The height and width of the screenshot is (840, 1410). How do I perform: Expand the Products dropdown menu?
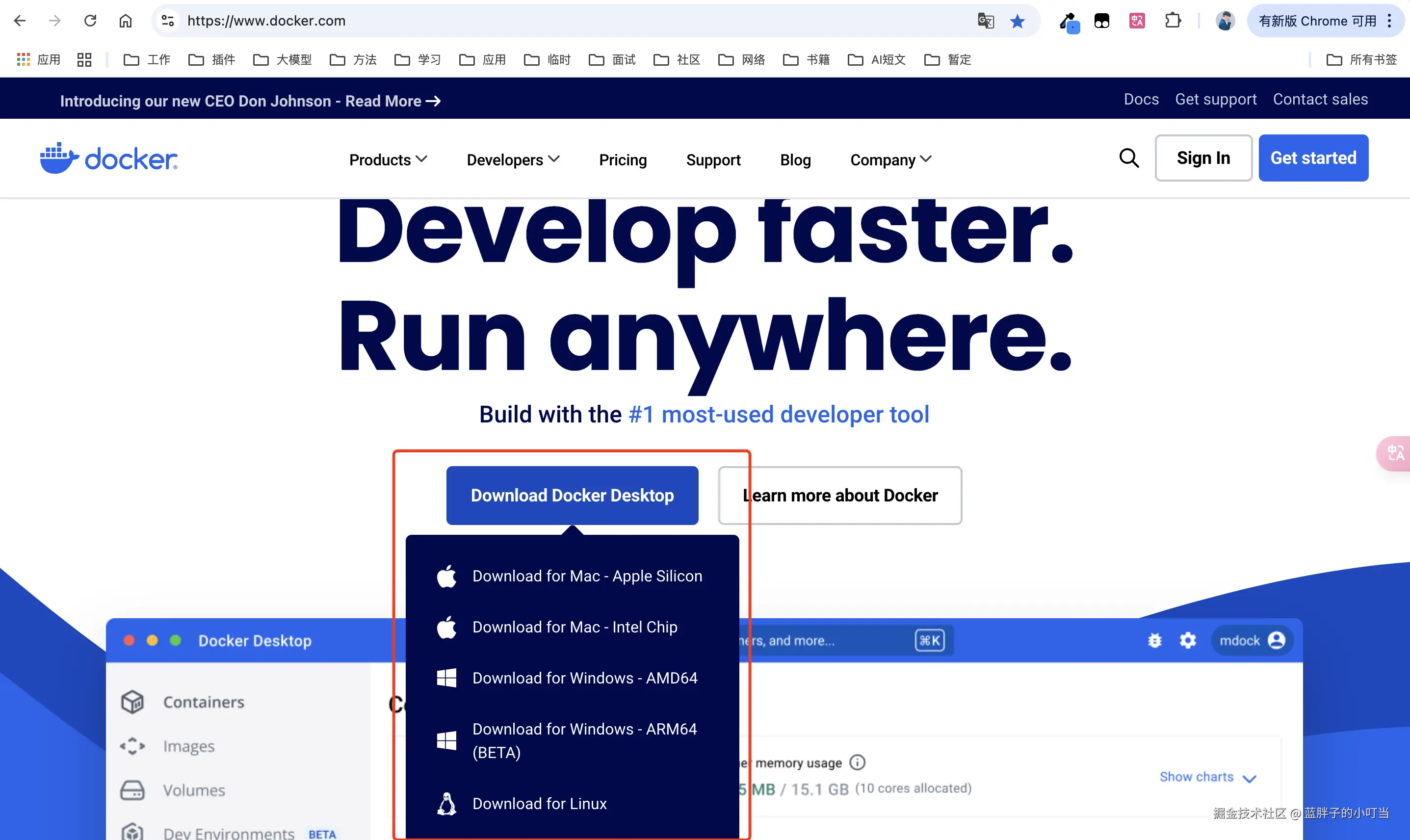[x=388, y=159]
